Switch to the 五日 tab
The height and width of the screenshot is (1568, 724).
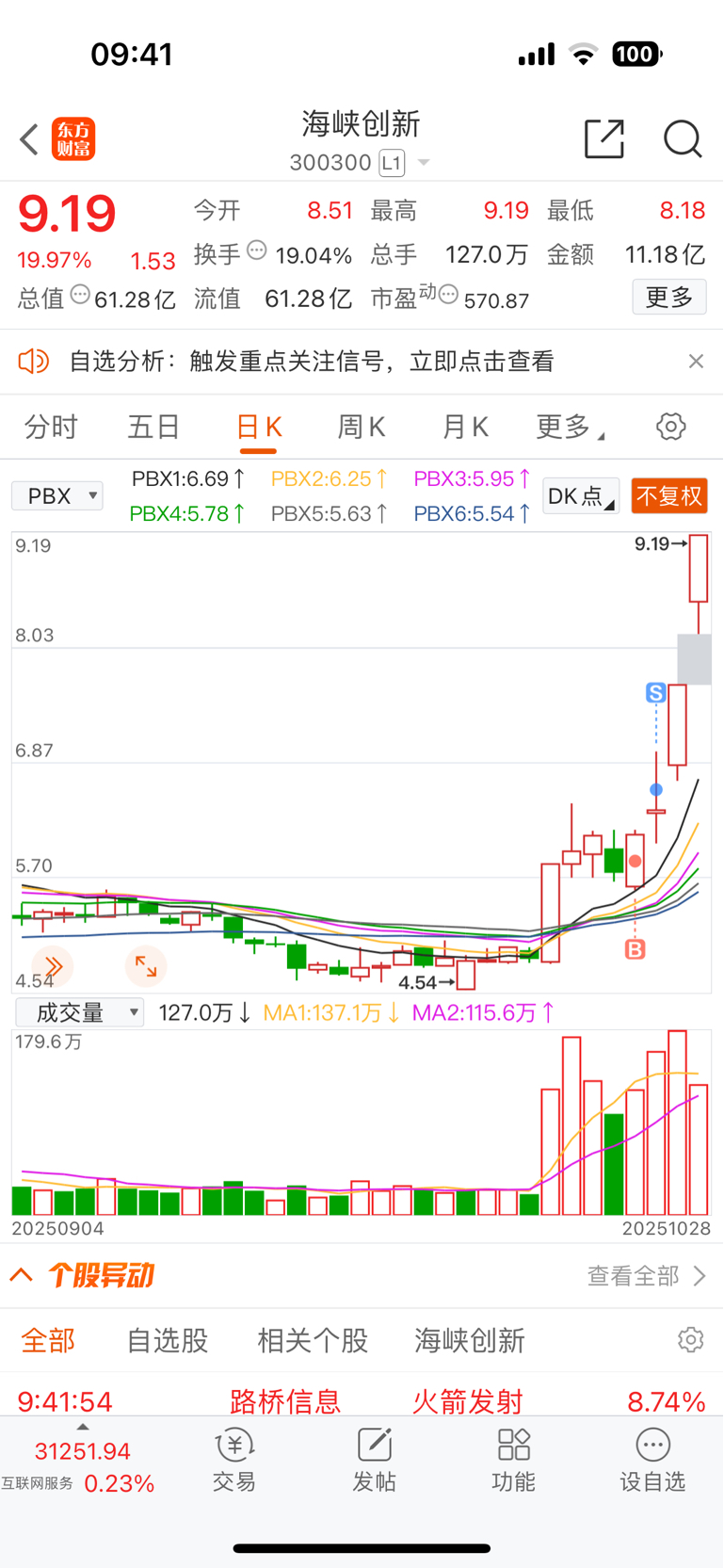click(154, 428)
